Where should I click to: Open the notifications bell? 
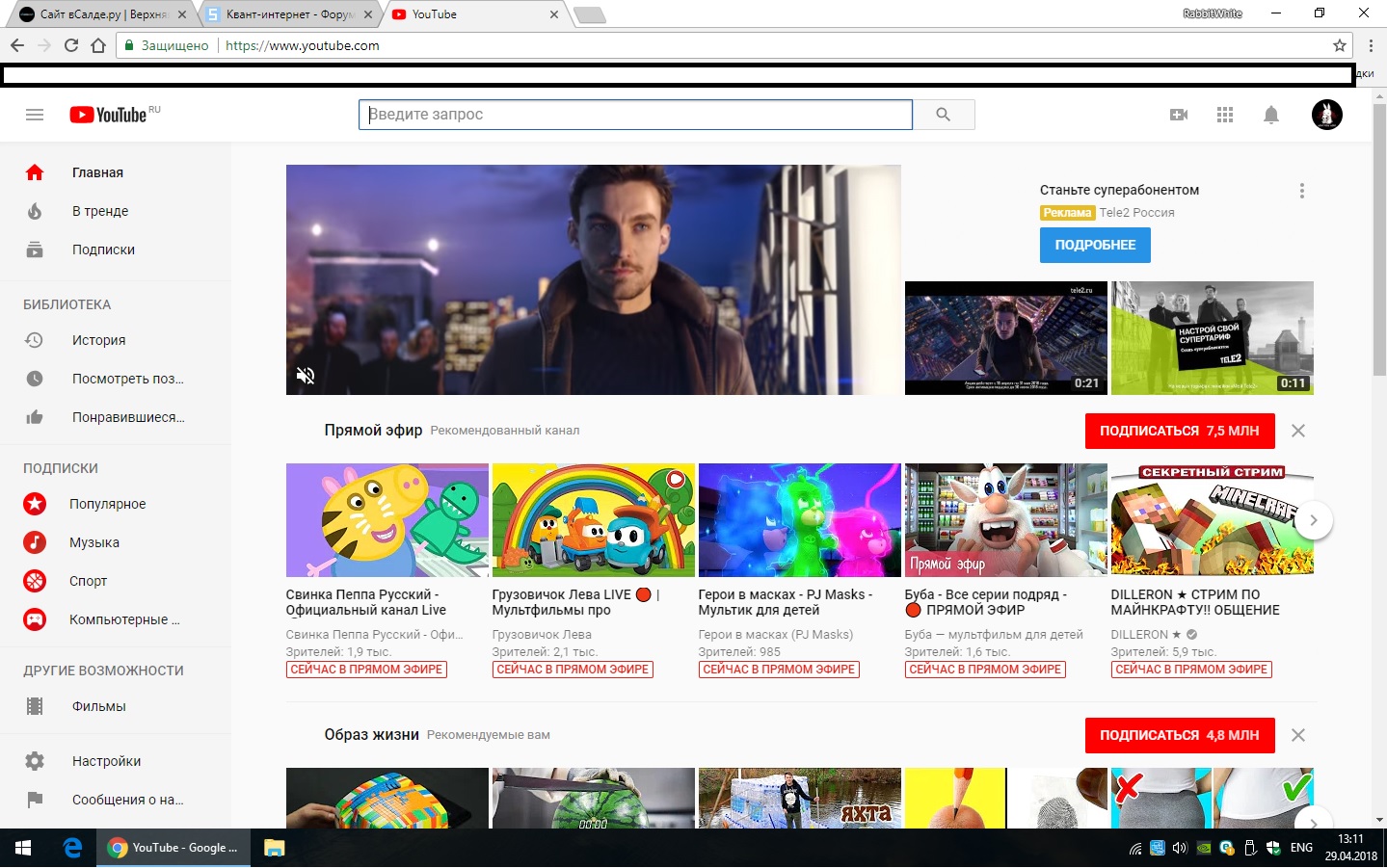[1271, 115]
